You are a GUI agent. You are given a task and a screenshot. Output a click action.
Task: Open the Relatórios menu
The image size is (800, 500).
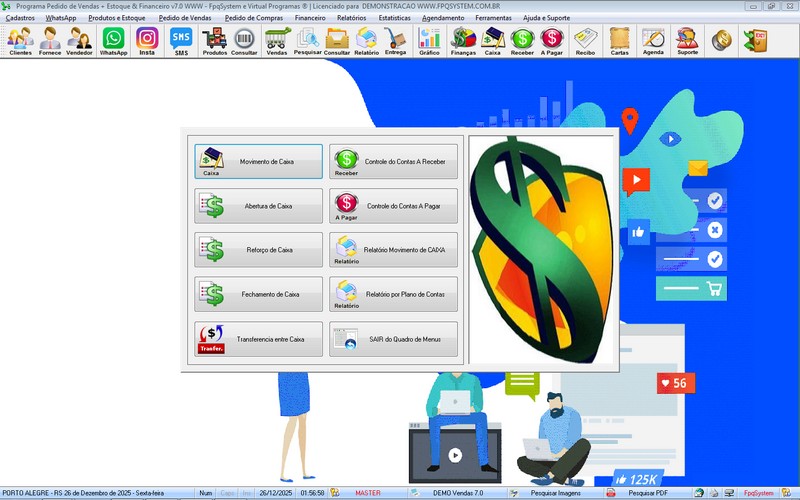pos(352,18)
